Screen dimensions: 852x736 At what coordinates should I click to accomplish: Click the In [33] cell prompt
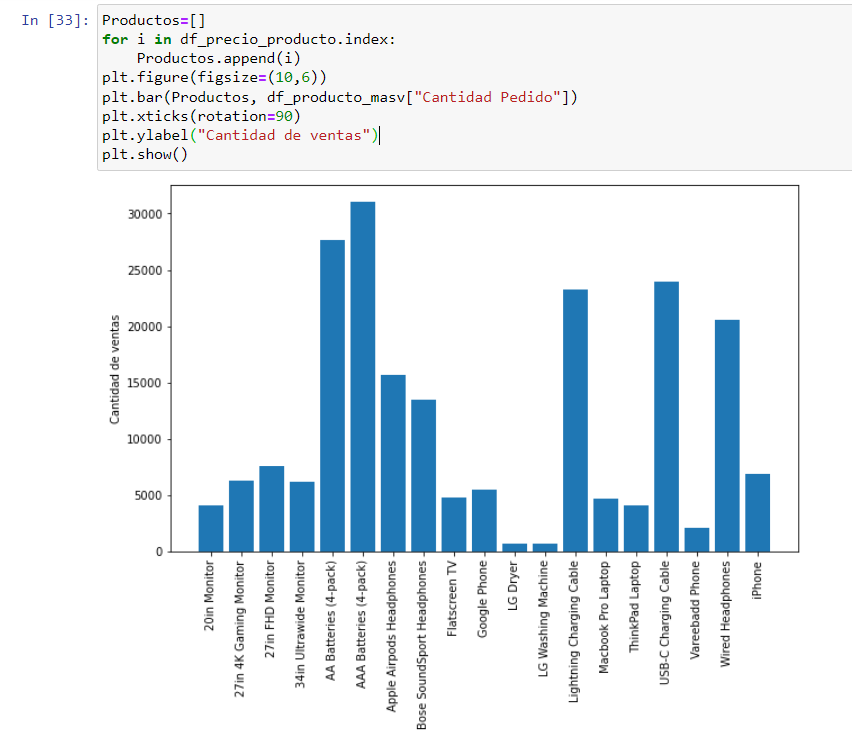54,21
